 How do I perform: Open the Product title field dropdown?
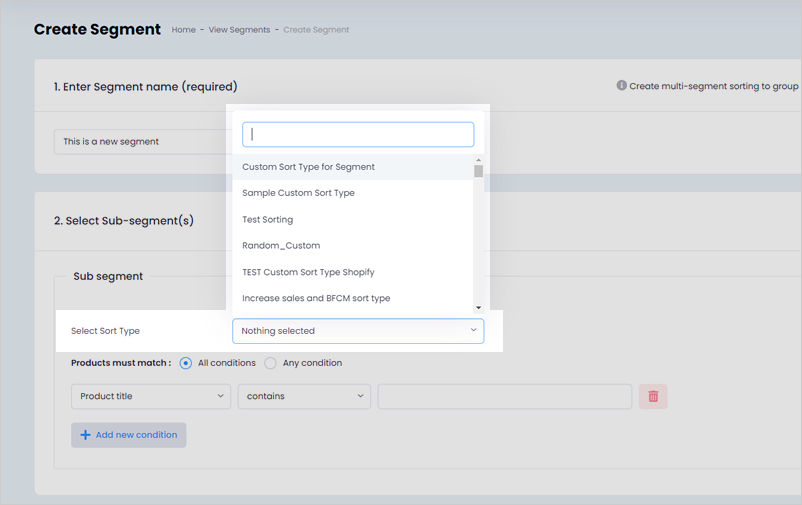tap(151, 397)
